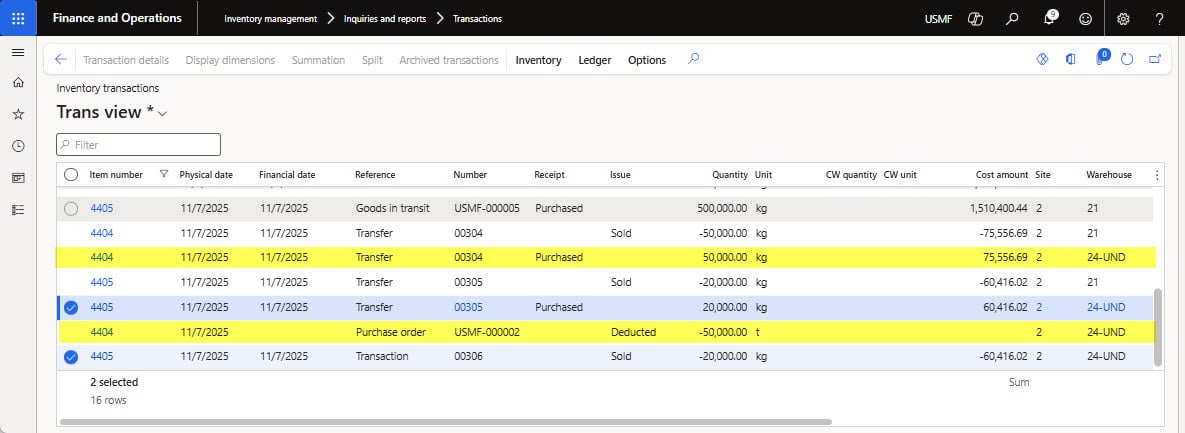1185x433 pixels.
Task: Open Copilot icon in top bar
Action: click(975, 19)
